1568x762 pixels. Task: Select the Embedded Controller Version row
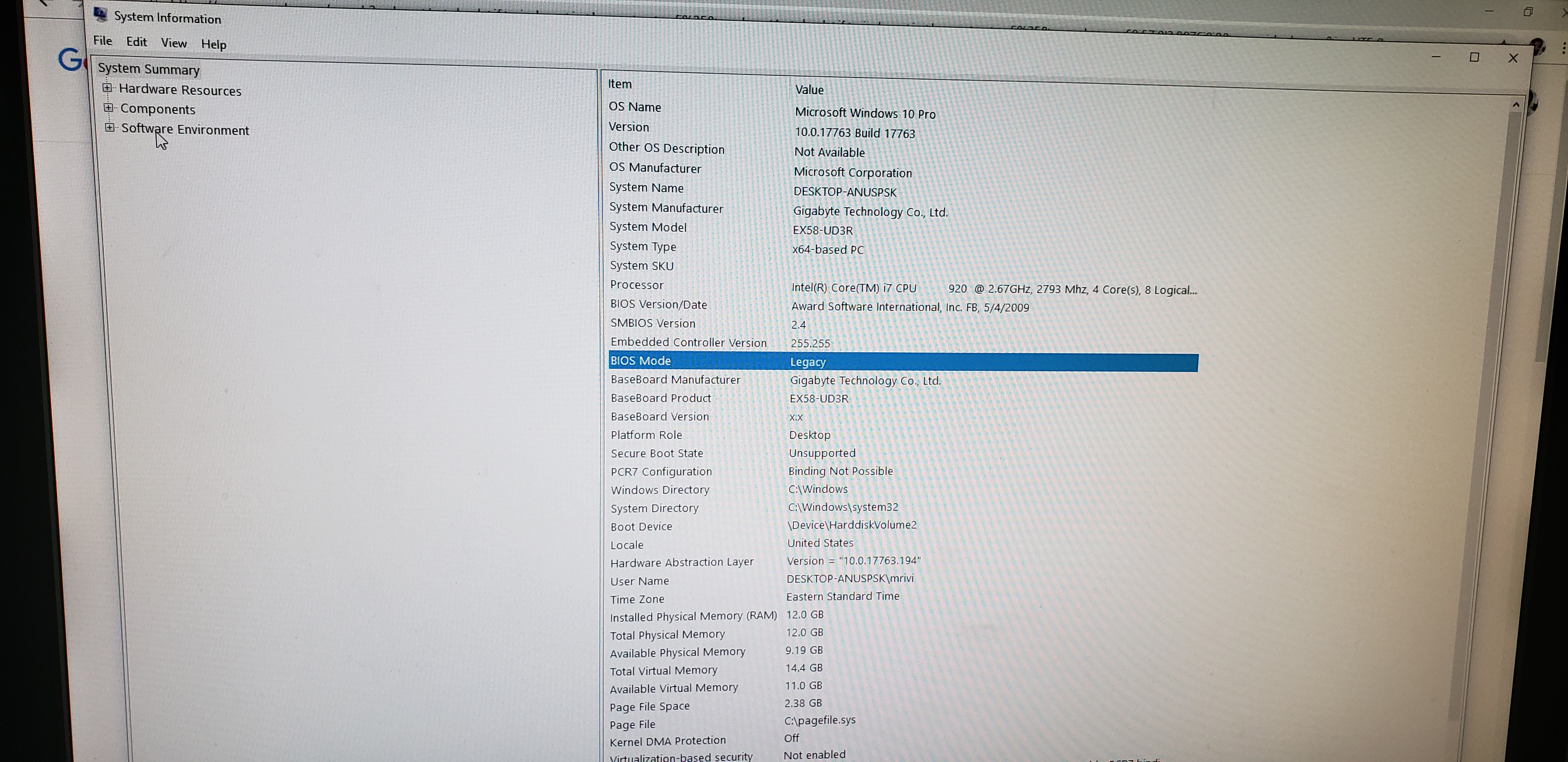(x=903, y=343)
